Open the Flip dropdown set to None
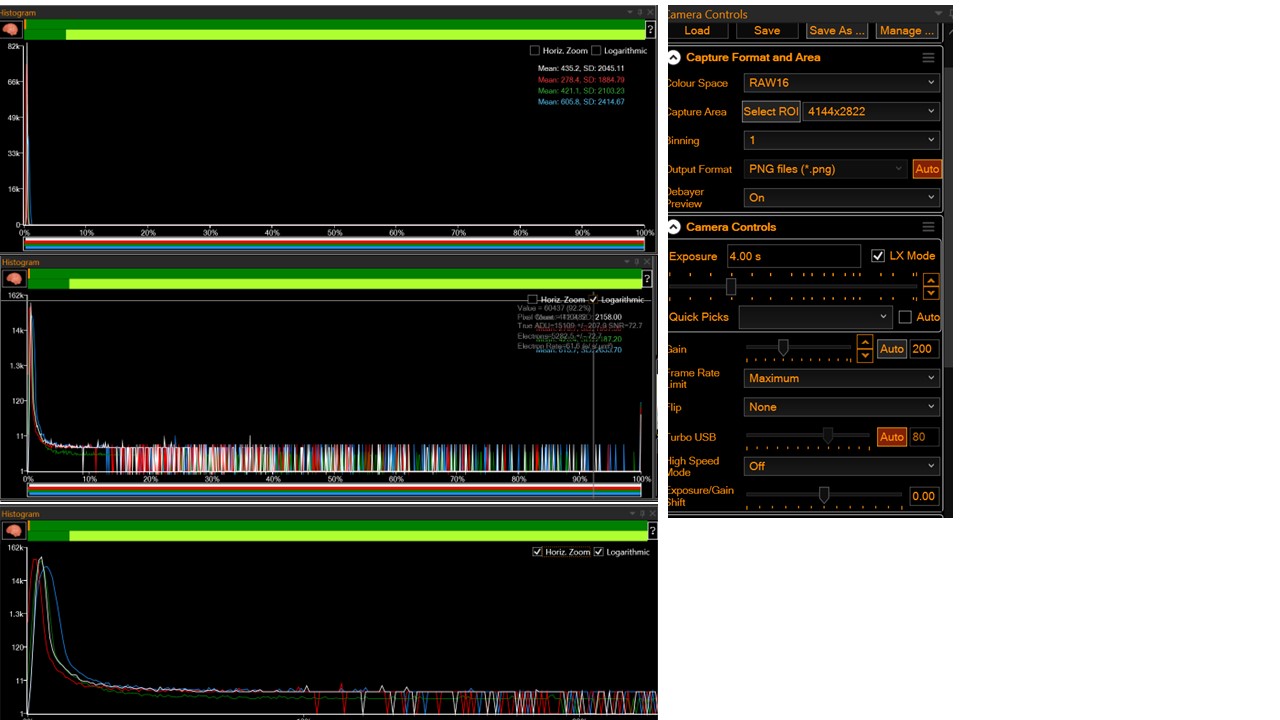Screen dimensions: 1280x720 [842, 407]
